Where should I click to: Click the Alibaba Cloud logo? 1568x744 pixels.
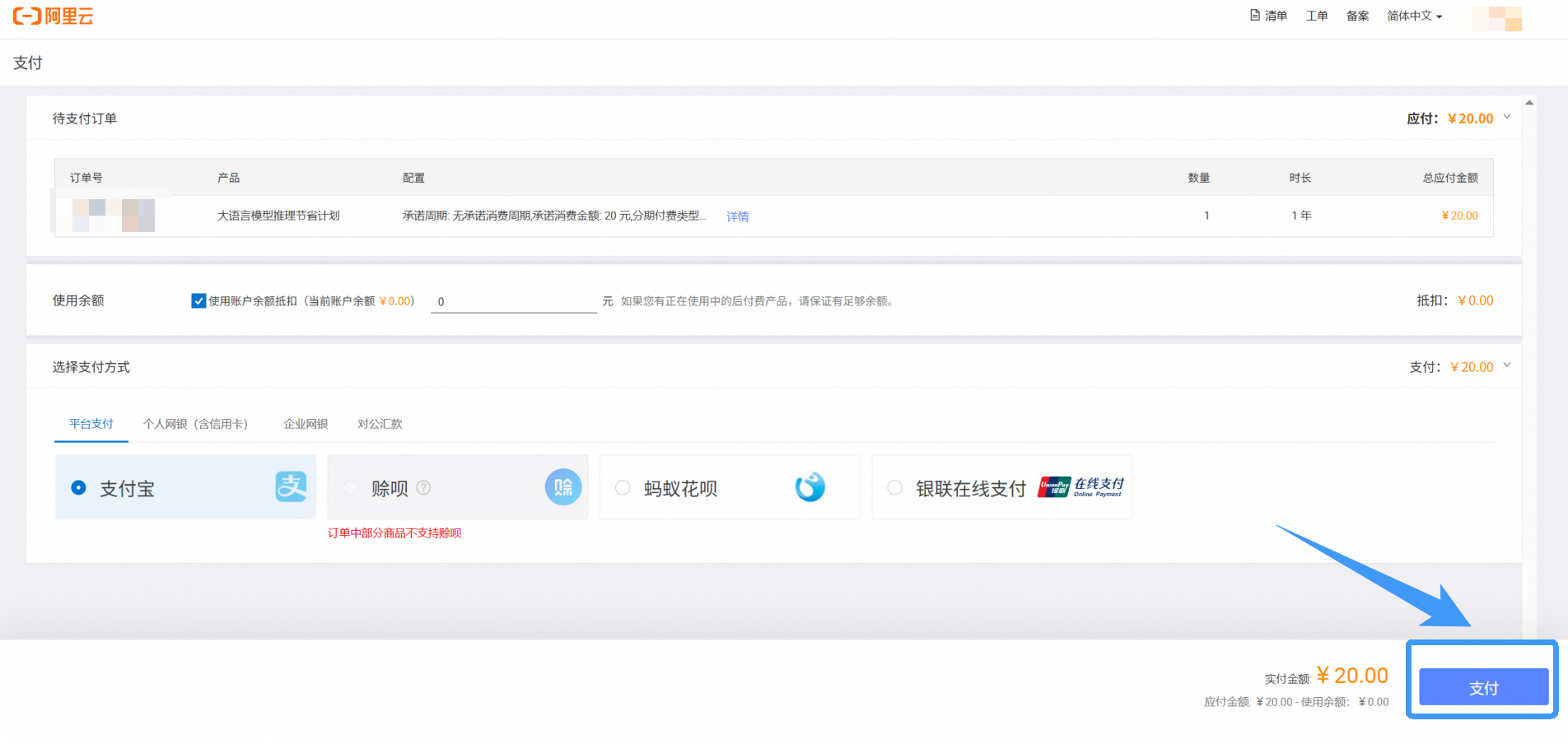coord(54,16)
